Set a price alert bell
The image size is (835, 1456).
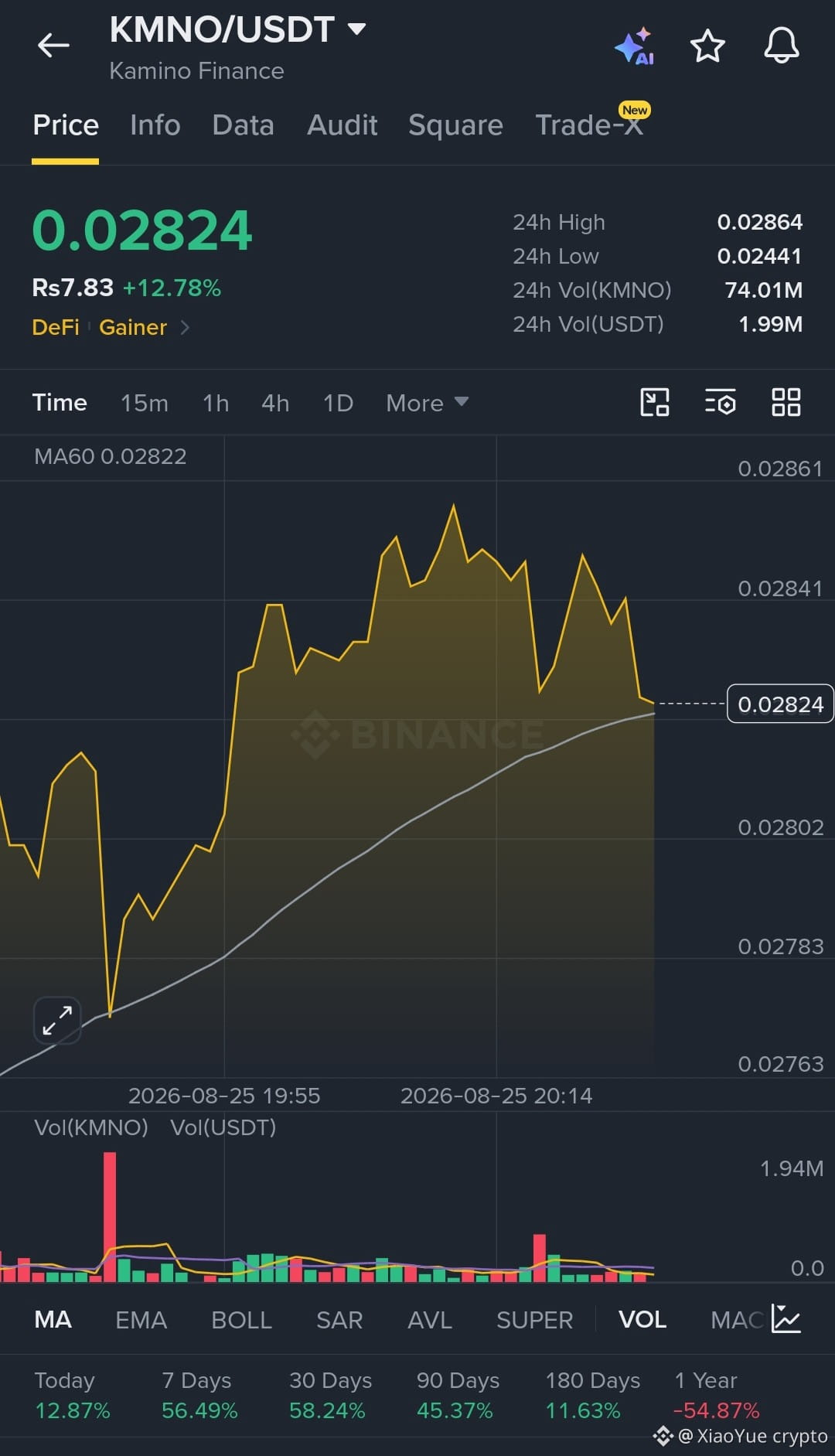pyautogui.click(x=782, y=46)
